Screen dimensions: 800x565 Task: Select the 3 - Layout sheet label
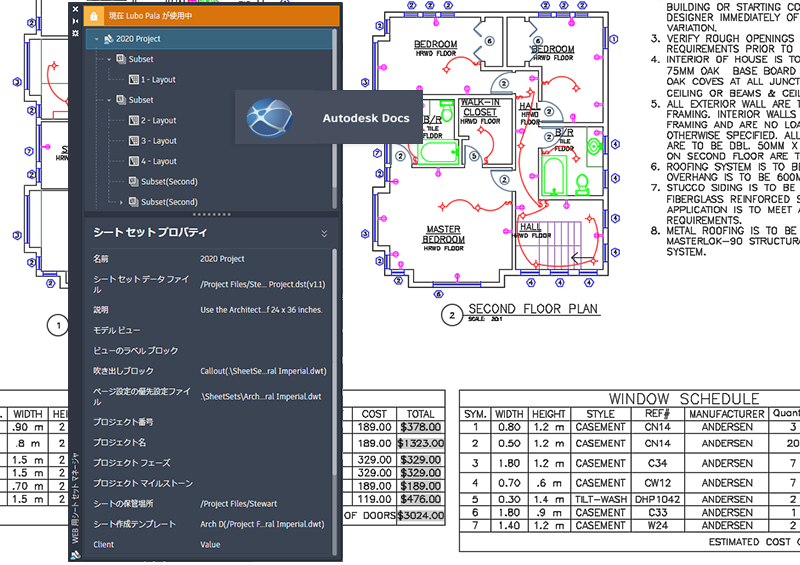(x=159, y=141)
